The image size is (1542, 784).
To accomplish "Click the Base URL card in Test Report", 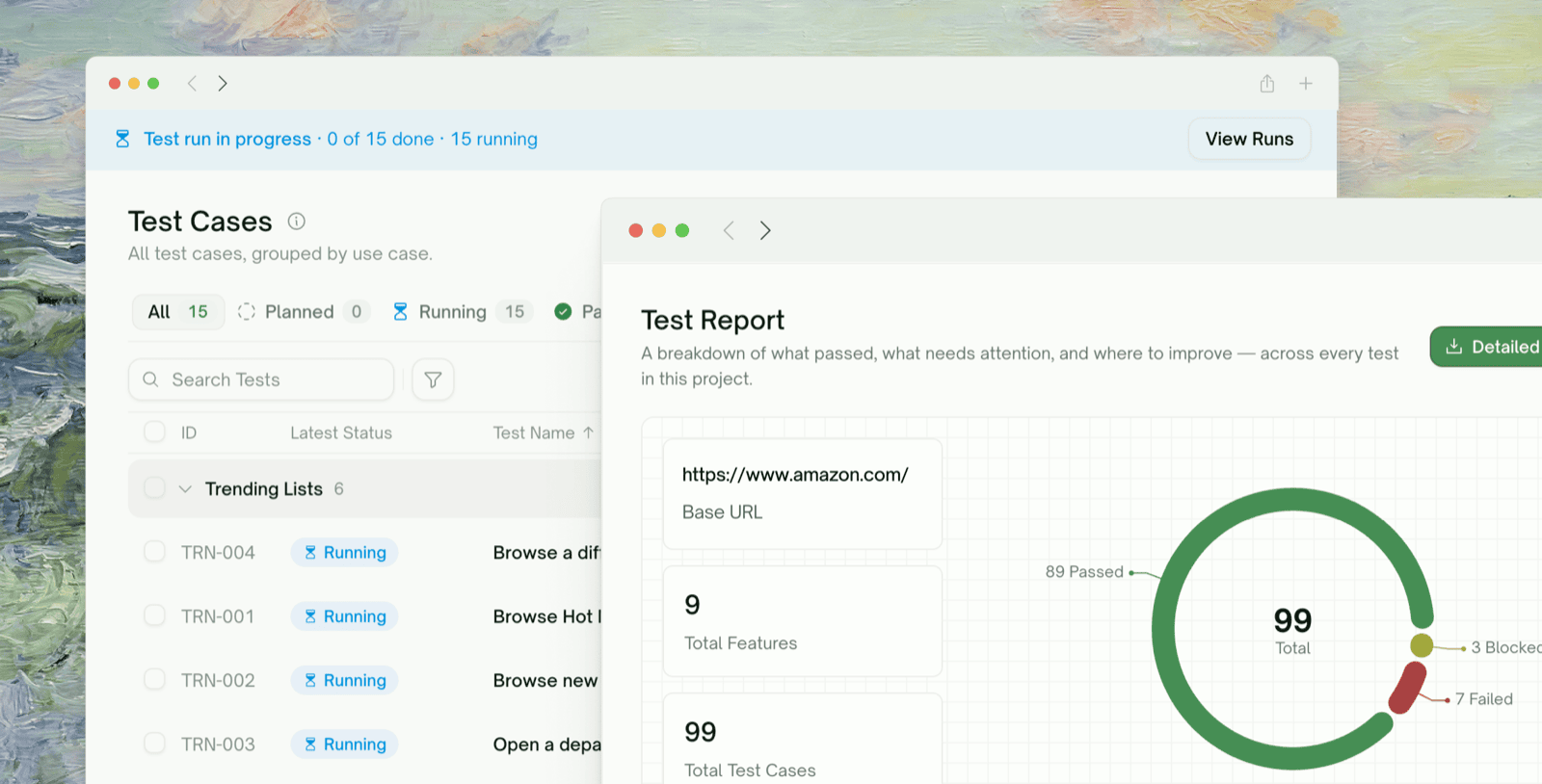I will (803, 494).
